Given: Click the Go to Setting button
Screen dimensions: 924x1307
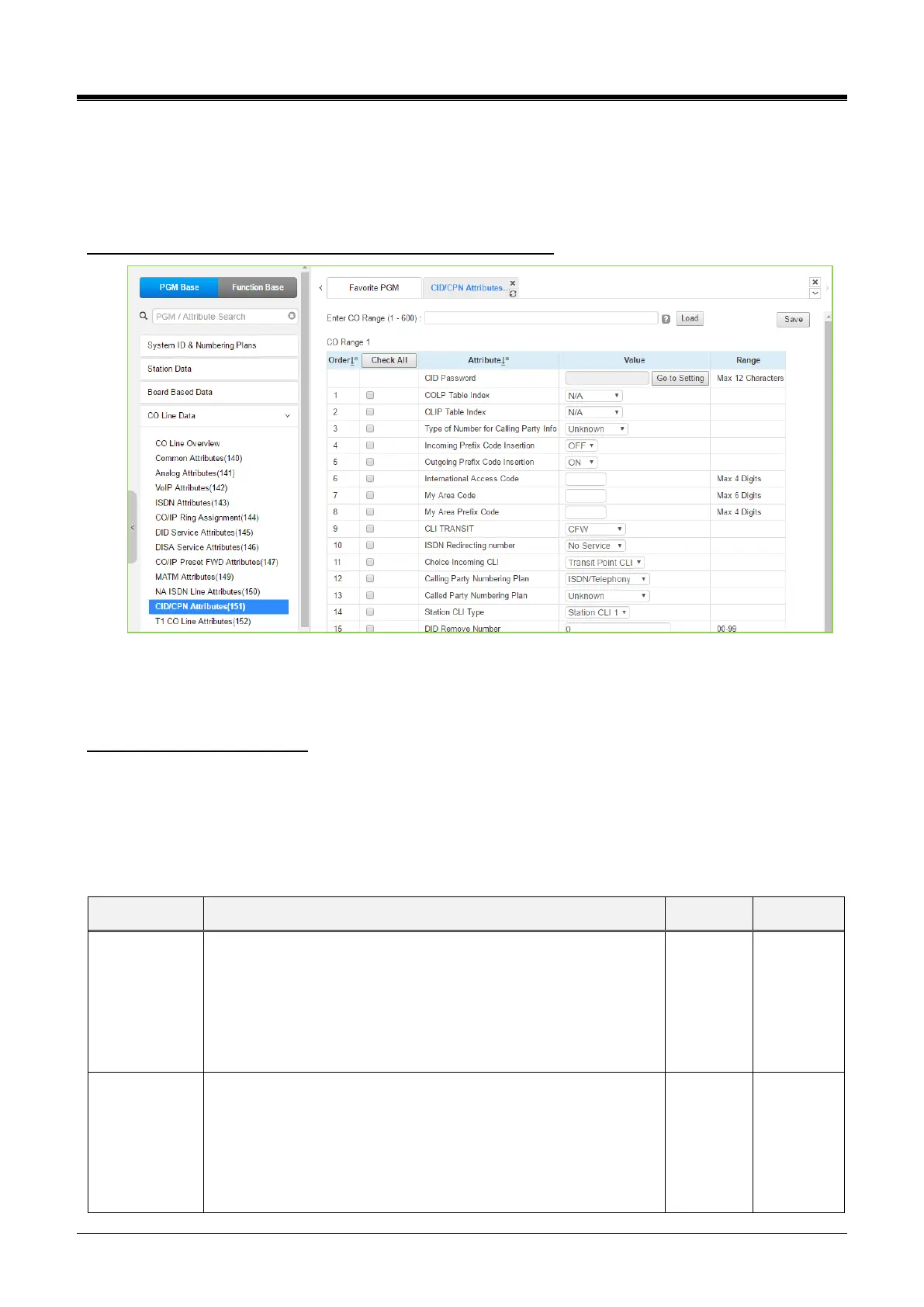Looking at the screenshot, I should [680, 378].
